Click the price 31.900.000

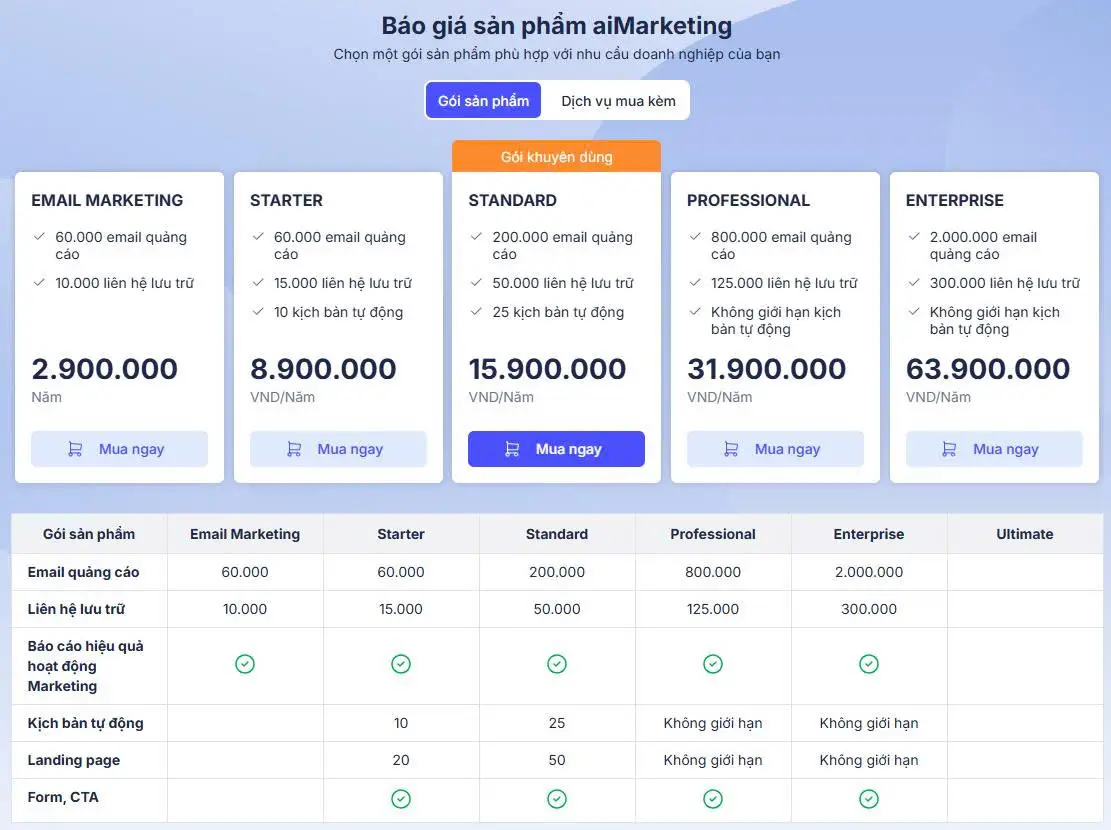[x=767, y=369]
